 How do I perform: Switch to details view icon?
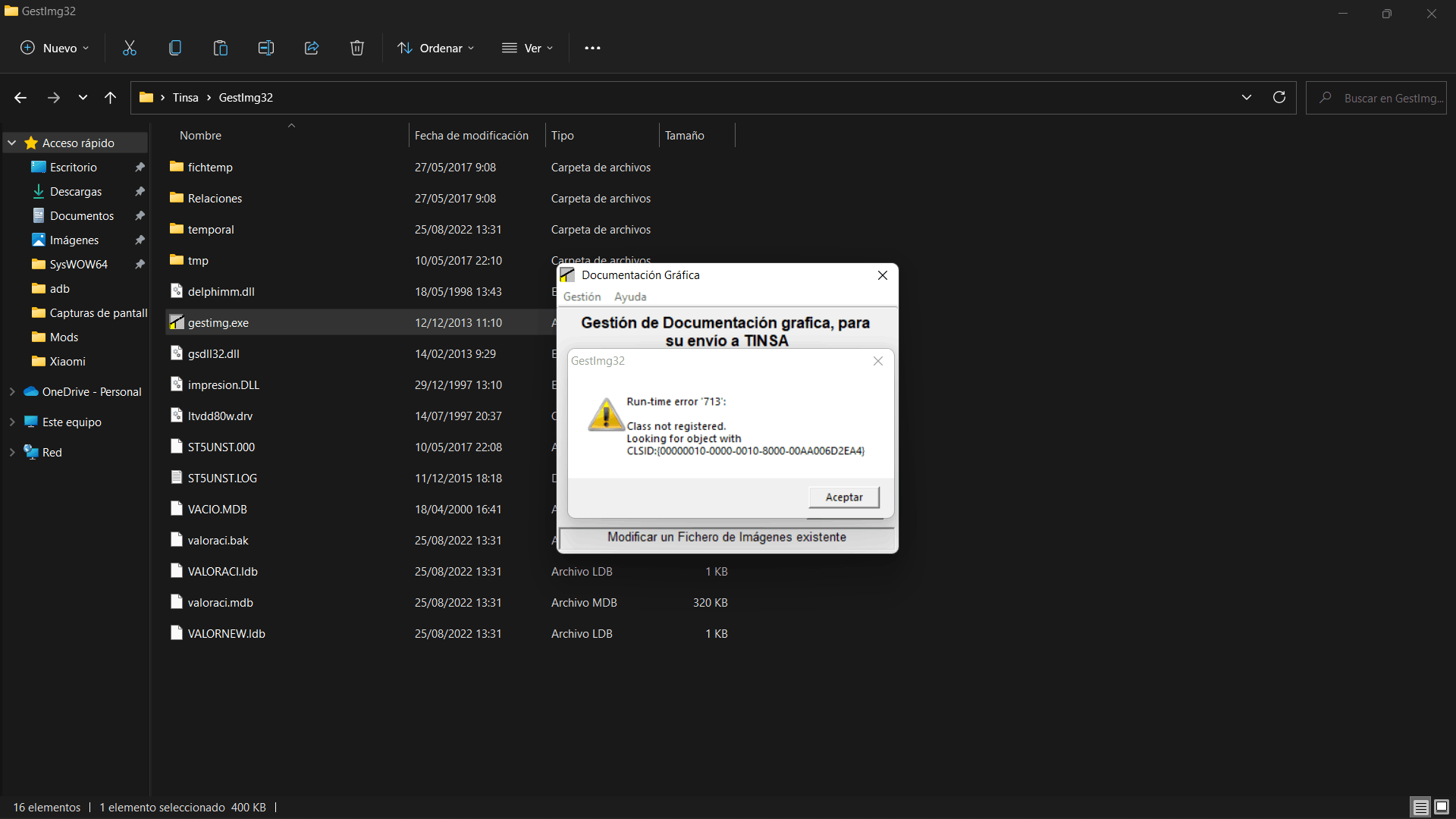tap(1420, 807)
